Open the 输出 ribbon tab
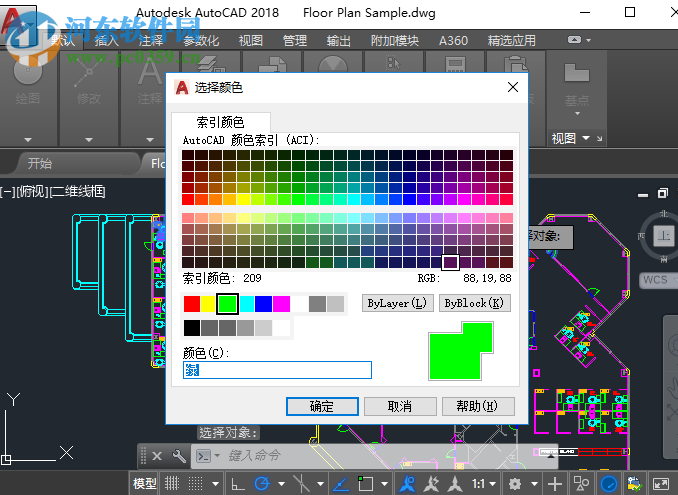Screen dimensions: 678x495 [339, 41]
